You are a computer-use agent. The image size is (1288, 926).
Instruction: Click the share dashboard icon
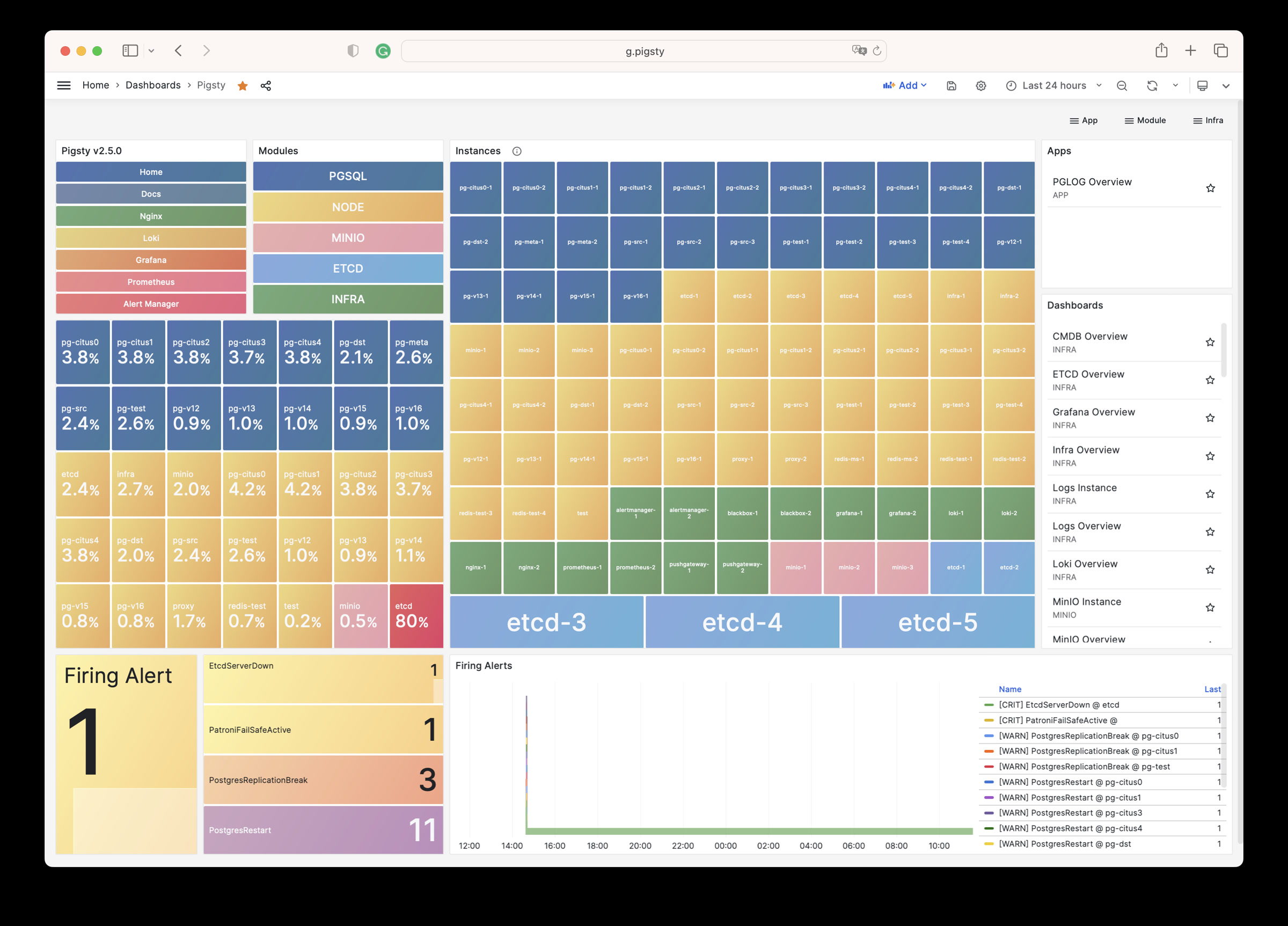point(265,86)
